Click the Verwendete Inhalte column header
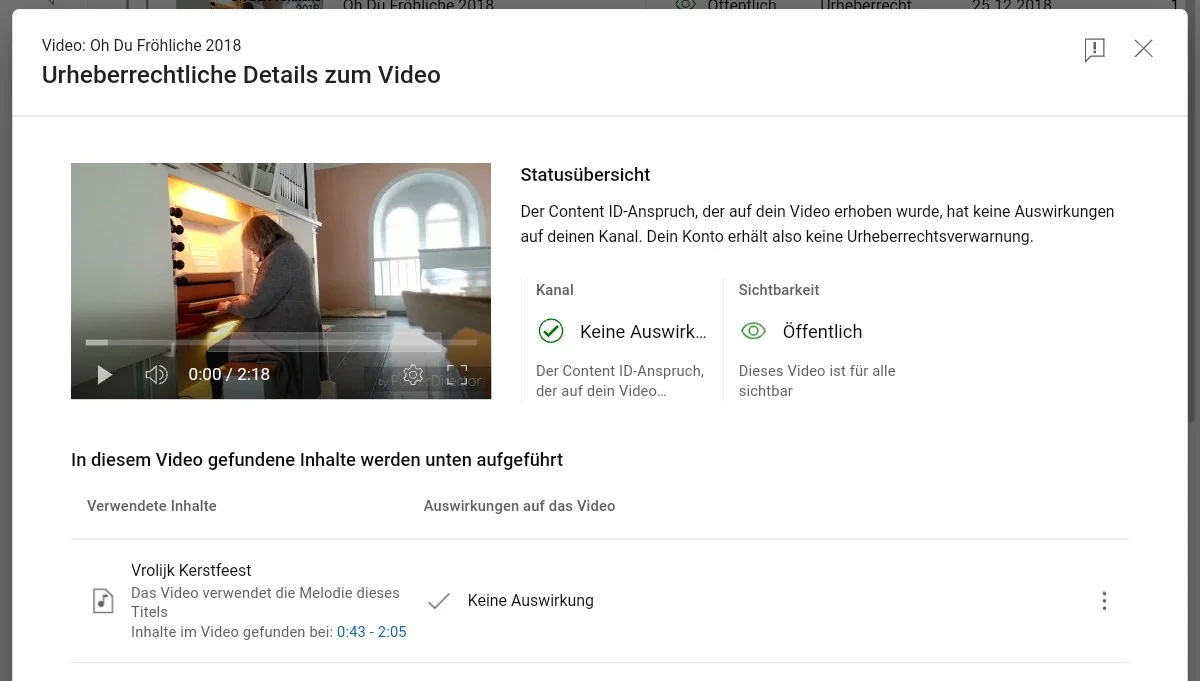 tap(152, 506)
